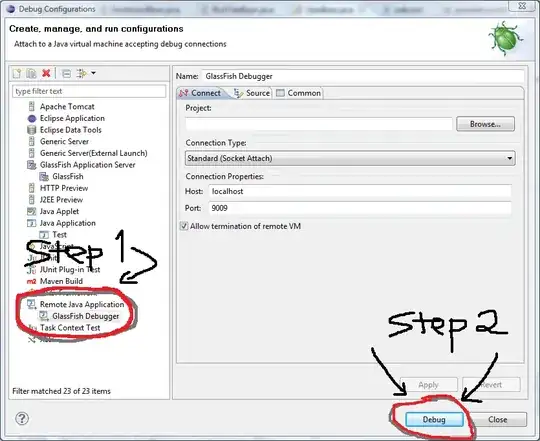540x441 pixels.
Task: Delete the selected launch configuration
Action: point(46,73)
